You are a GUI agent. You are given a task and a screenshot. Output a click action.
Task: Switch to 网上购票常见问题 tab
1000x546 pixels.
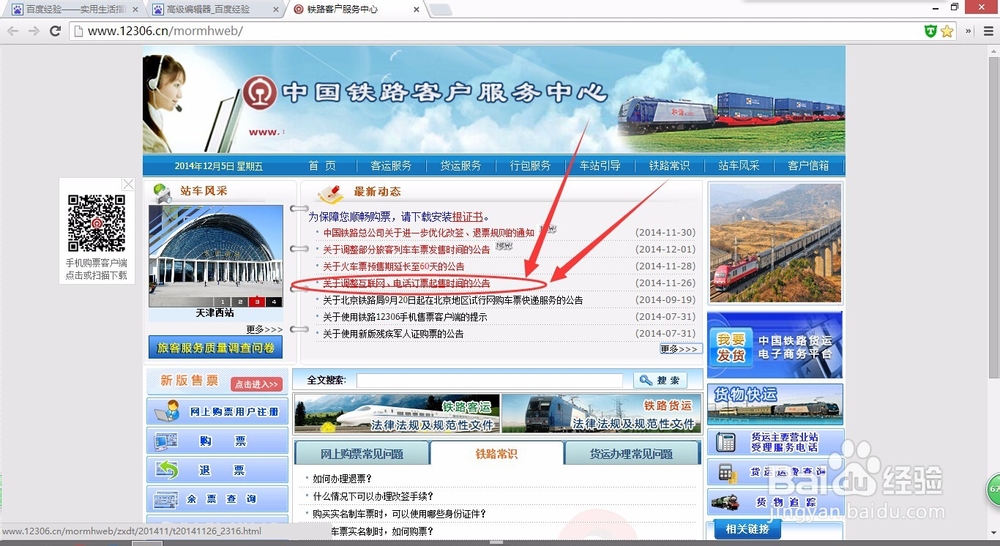tap(362, 454)
